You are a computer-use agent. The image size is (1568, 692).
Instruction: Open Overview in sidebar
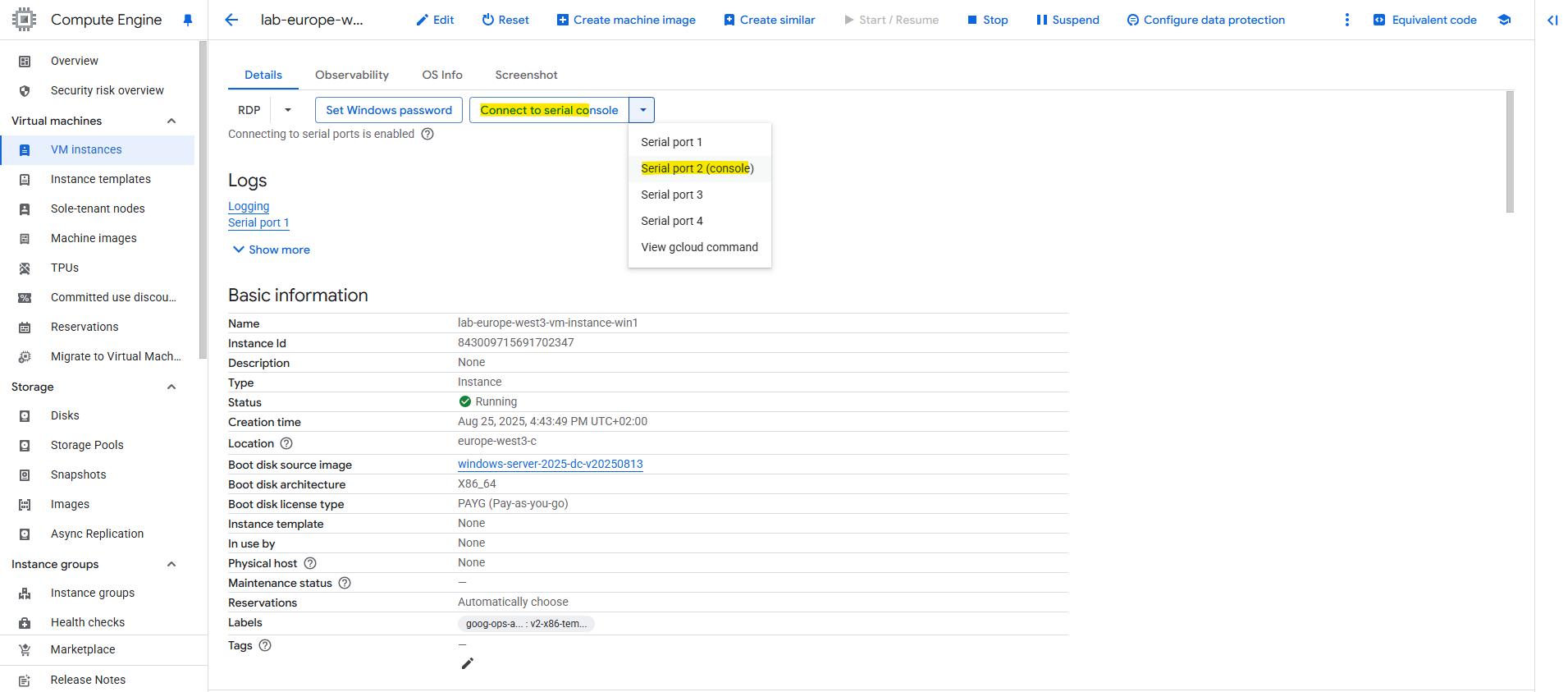[x=97, y=61]
